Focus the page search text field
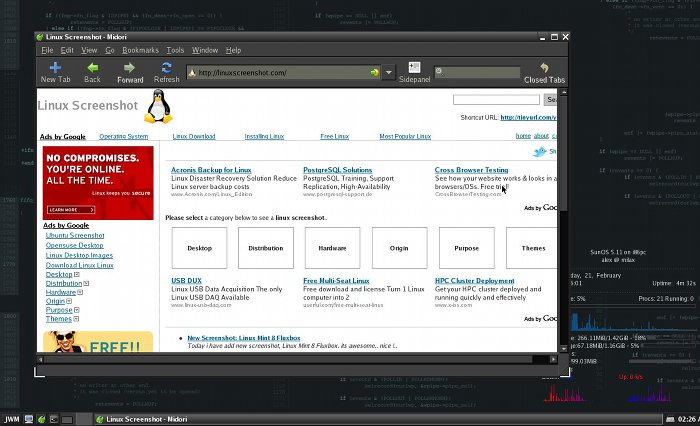 (496, 100)
